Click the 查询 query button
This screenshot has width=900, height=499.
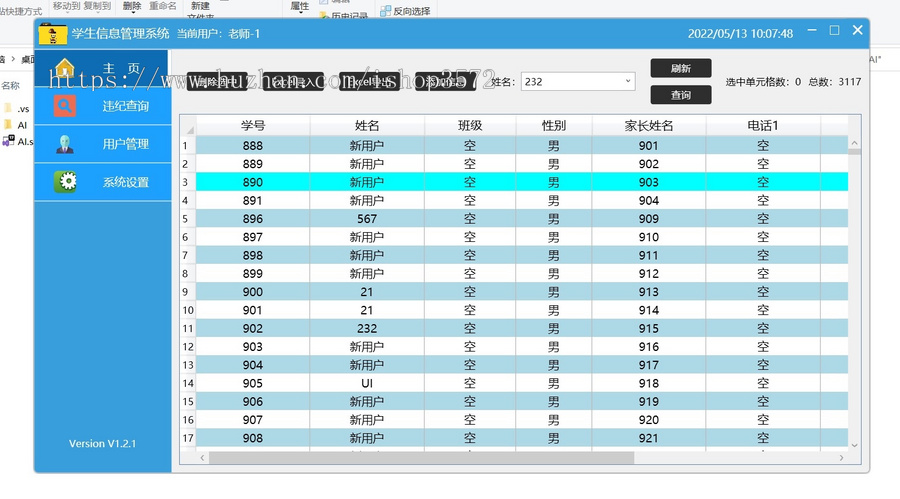coord(681,95)
